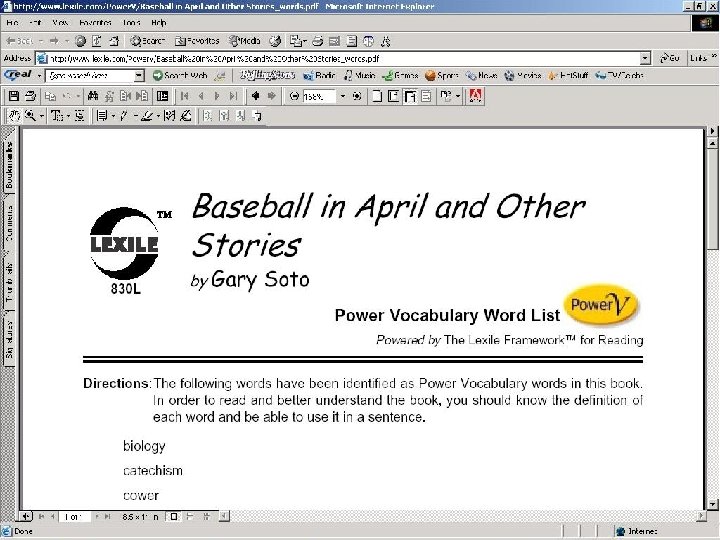Open the rotate view dropdown arrow

458,96
